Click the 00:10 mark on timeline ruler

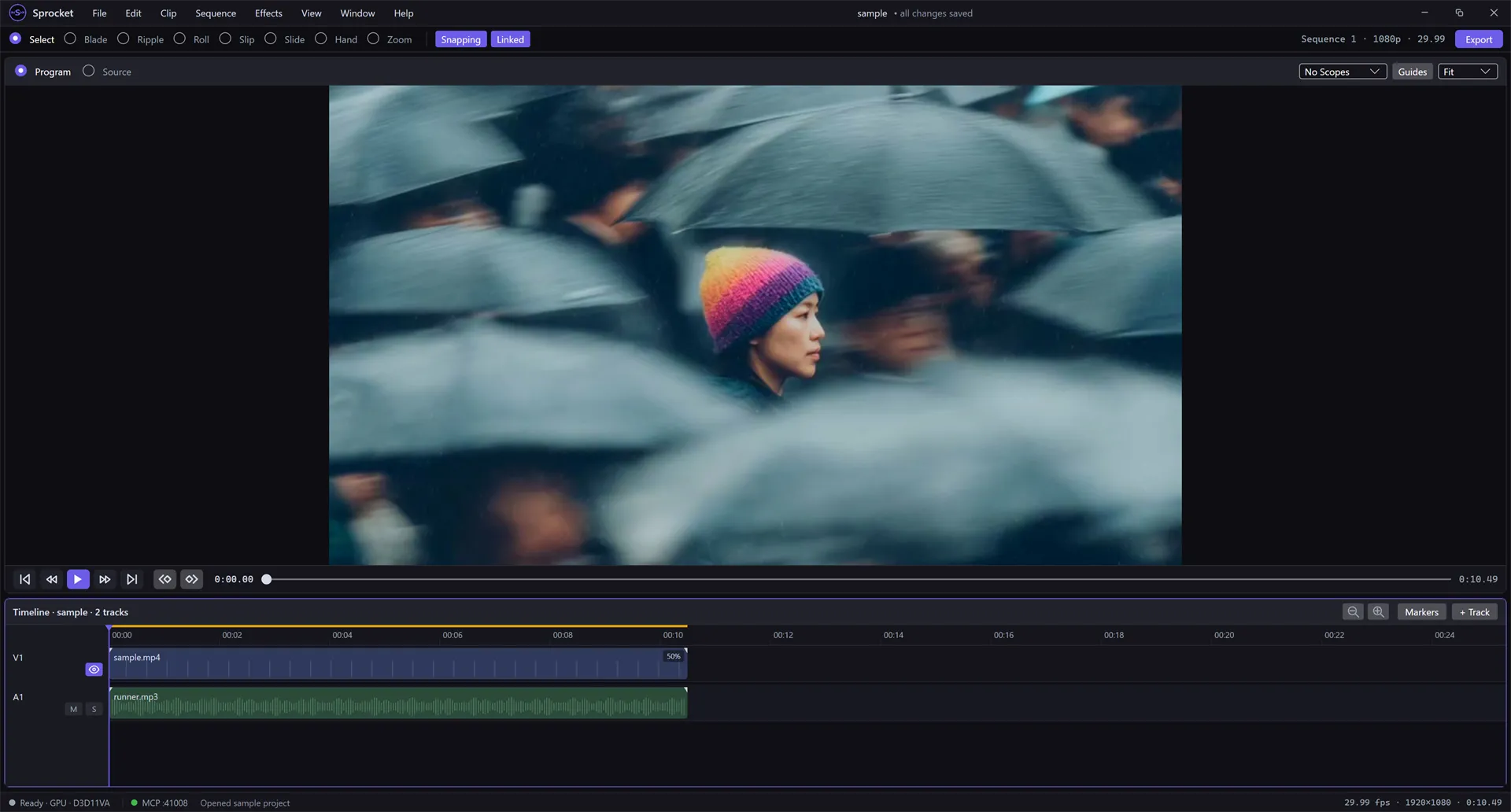point(673,635)
